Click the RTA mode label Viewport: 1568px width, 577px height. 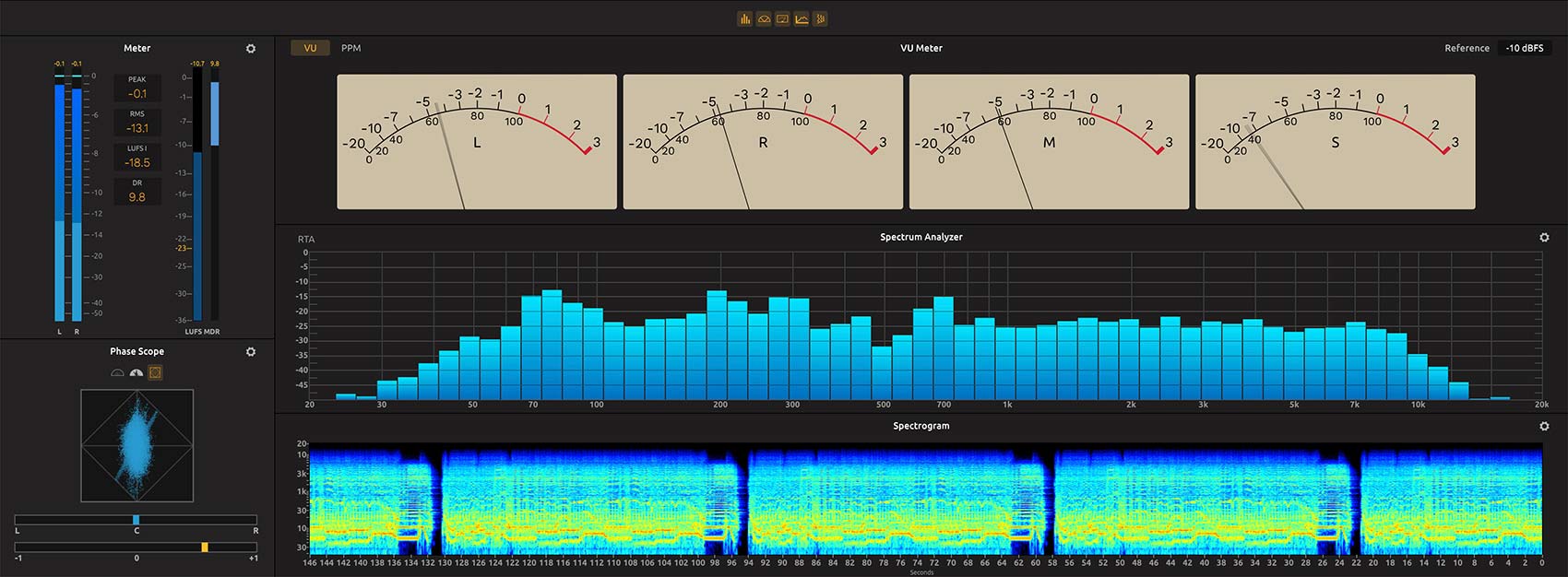click(x=306, y=240)
